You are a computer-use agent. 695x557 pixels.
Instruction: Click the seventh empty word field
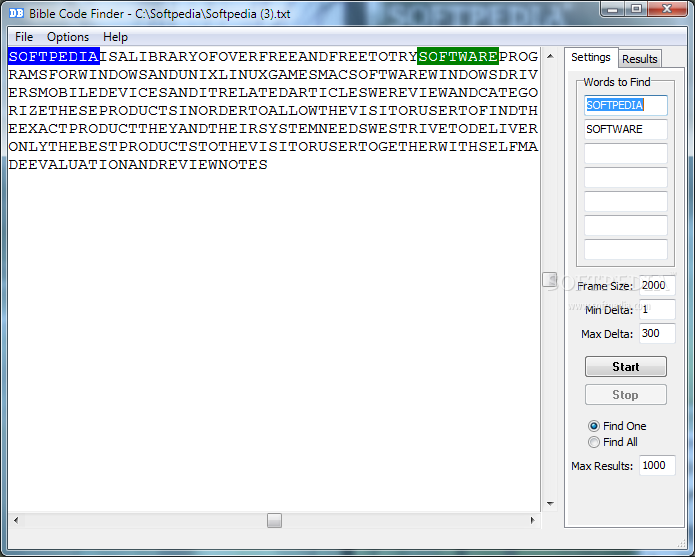(625, 249)
